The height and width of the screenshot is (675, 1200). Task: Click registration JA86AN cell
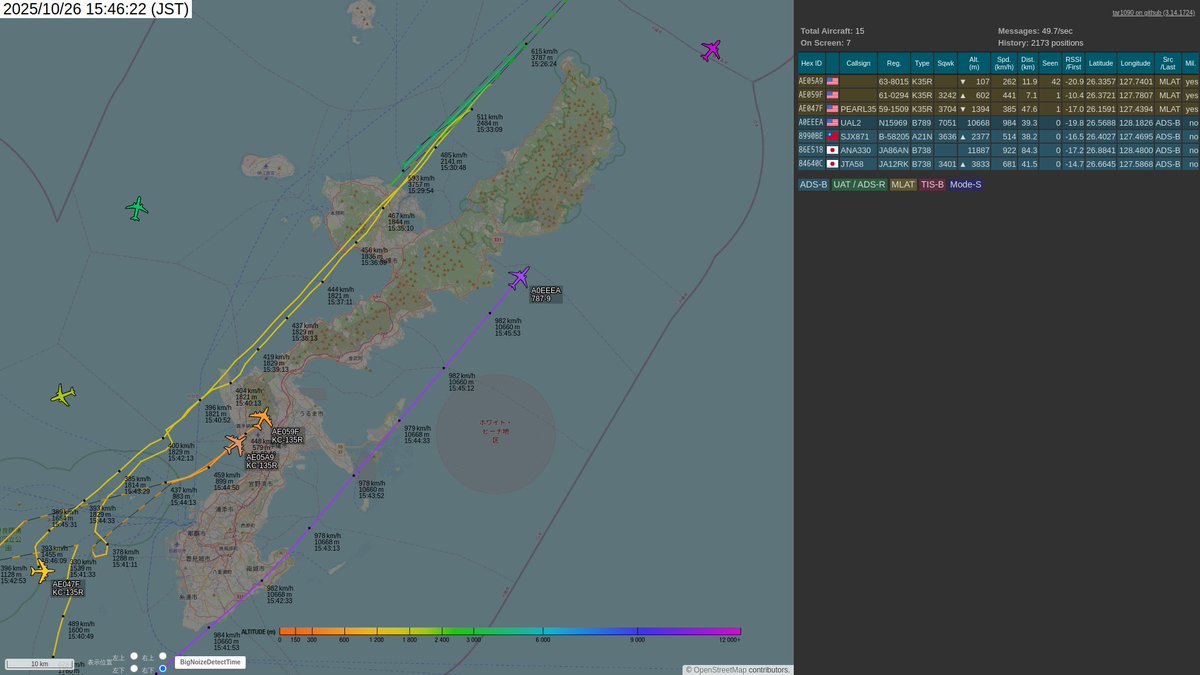894,150
